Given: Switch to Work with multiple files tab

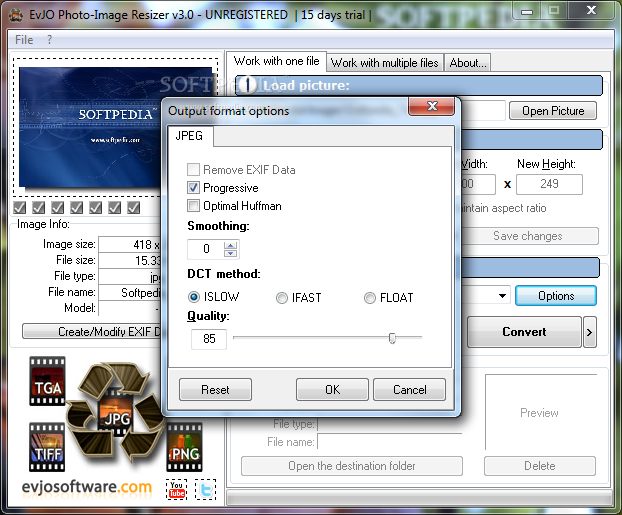Looking at the screenshot, I should pos(385,63).
